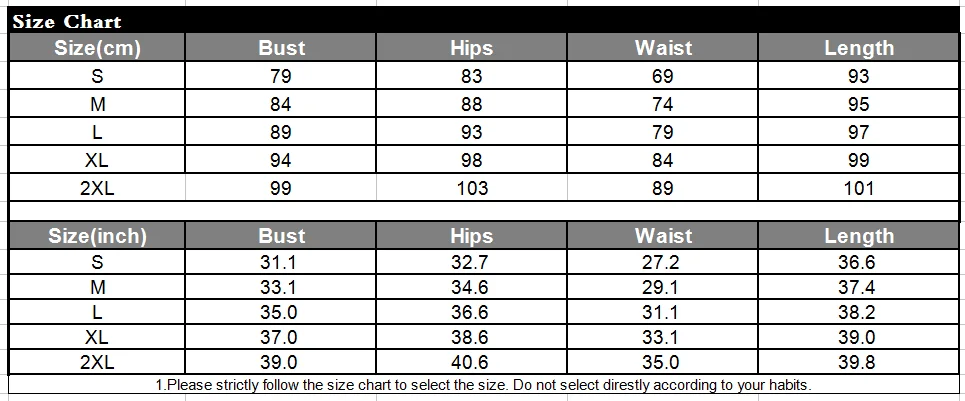Select the length cell showing 101
The height and width of the screenshot is (401, 965).
tap(859, 188)
